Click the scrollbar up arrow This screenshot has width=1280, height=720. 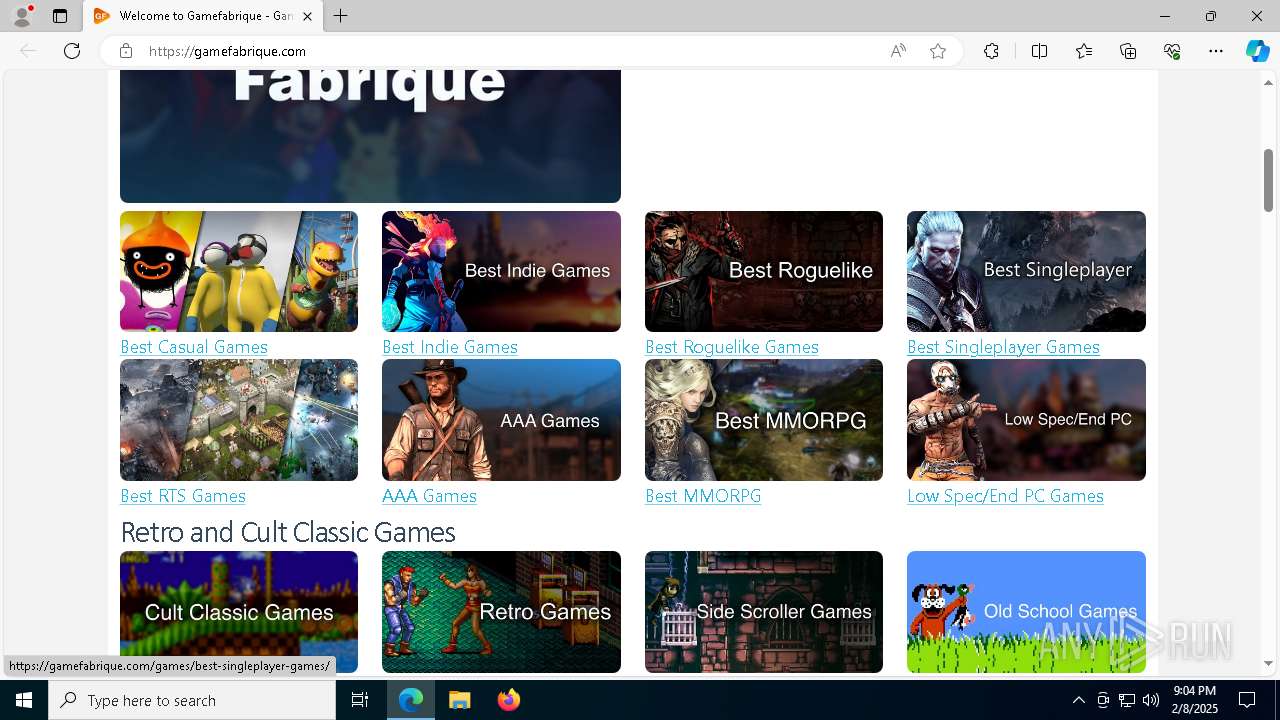1269,82
